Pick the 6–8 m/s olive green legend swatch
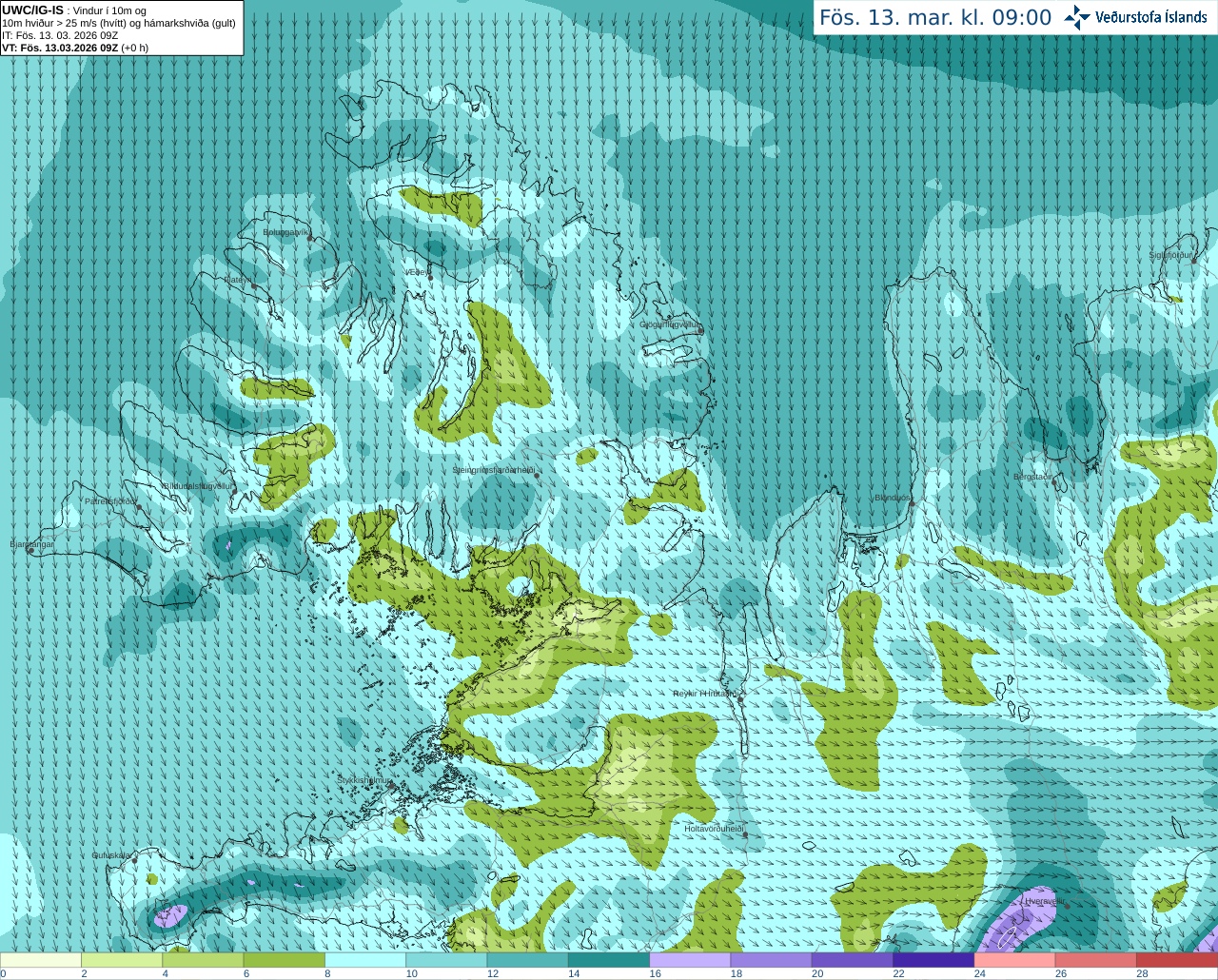 [x=285, y=960]
